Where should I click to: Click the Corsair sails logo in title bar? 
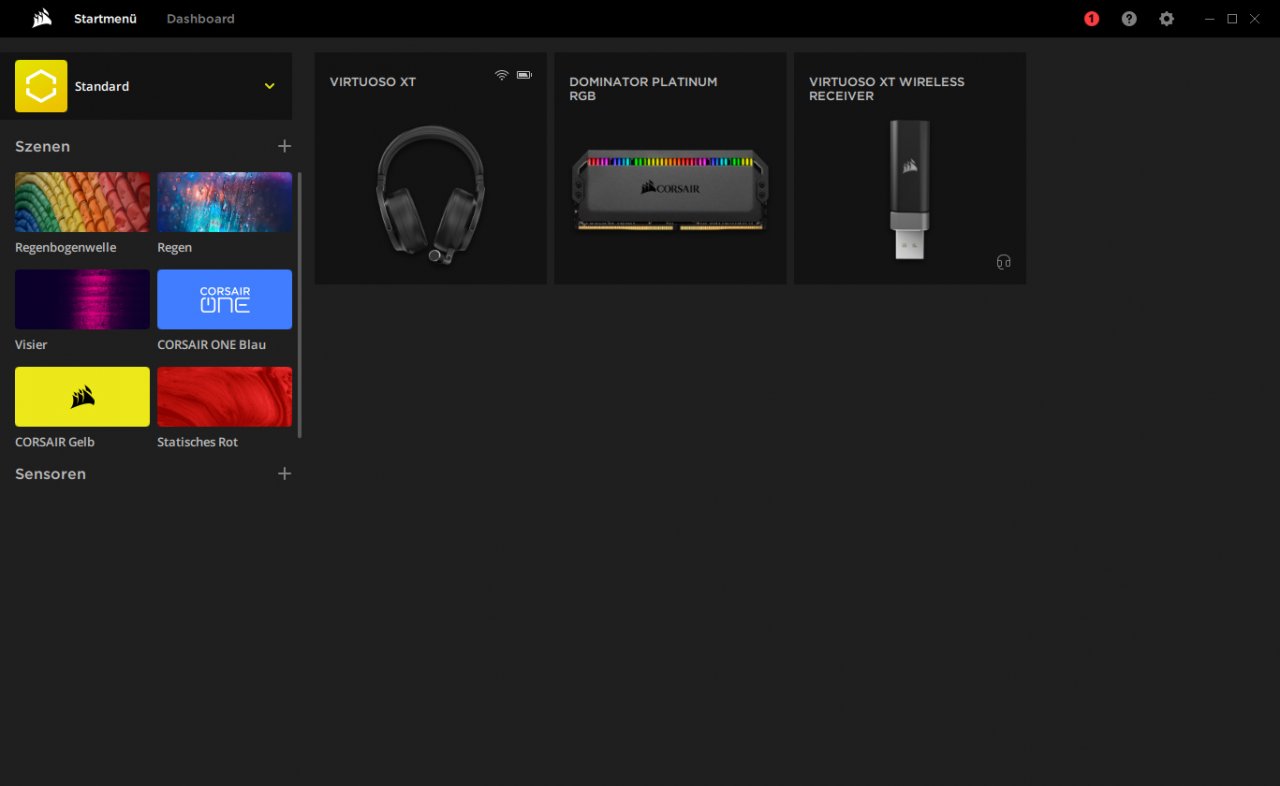coord(42,18)
